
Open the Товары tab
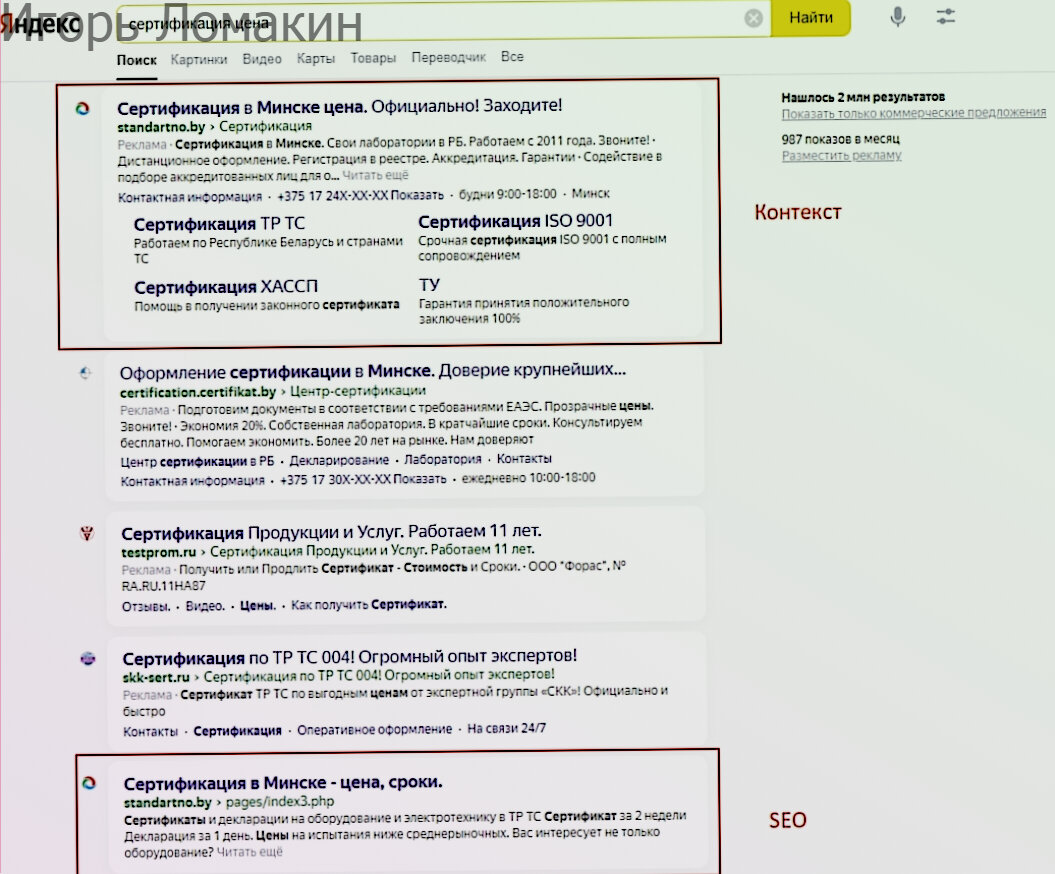(x=373, y=58)
